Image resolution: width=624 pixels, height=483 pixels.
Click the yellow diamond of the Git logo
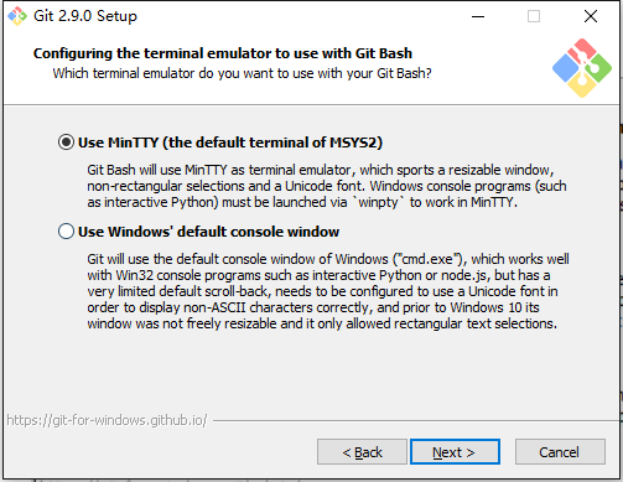pyautogui.click(x=582, y=85)
